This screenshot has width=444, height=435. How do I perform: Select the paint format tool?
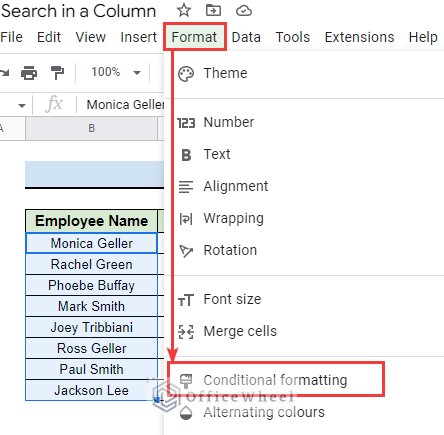pyautogui.click(x=57, y=73)
